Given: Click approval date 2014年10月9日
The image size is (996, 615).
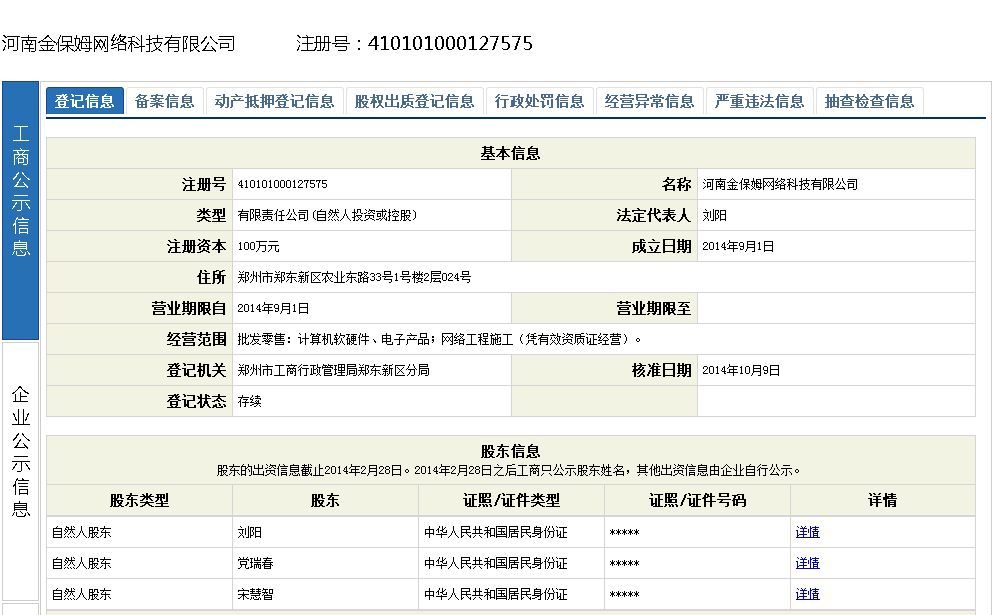Looking at the screenshot, I should [741, 370].
